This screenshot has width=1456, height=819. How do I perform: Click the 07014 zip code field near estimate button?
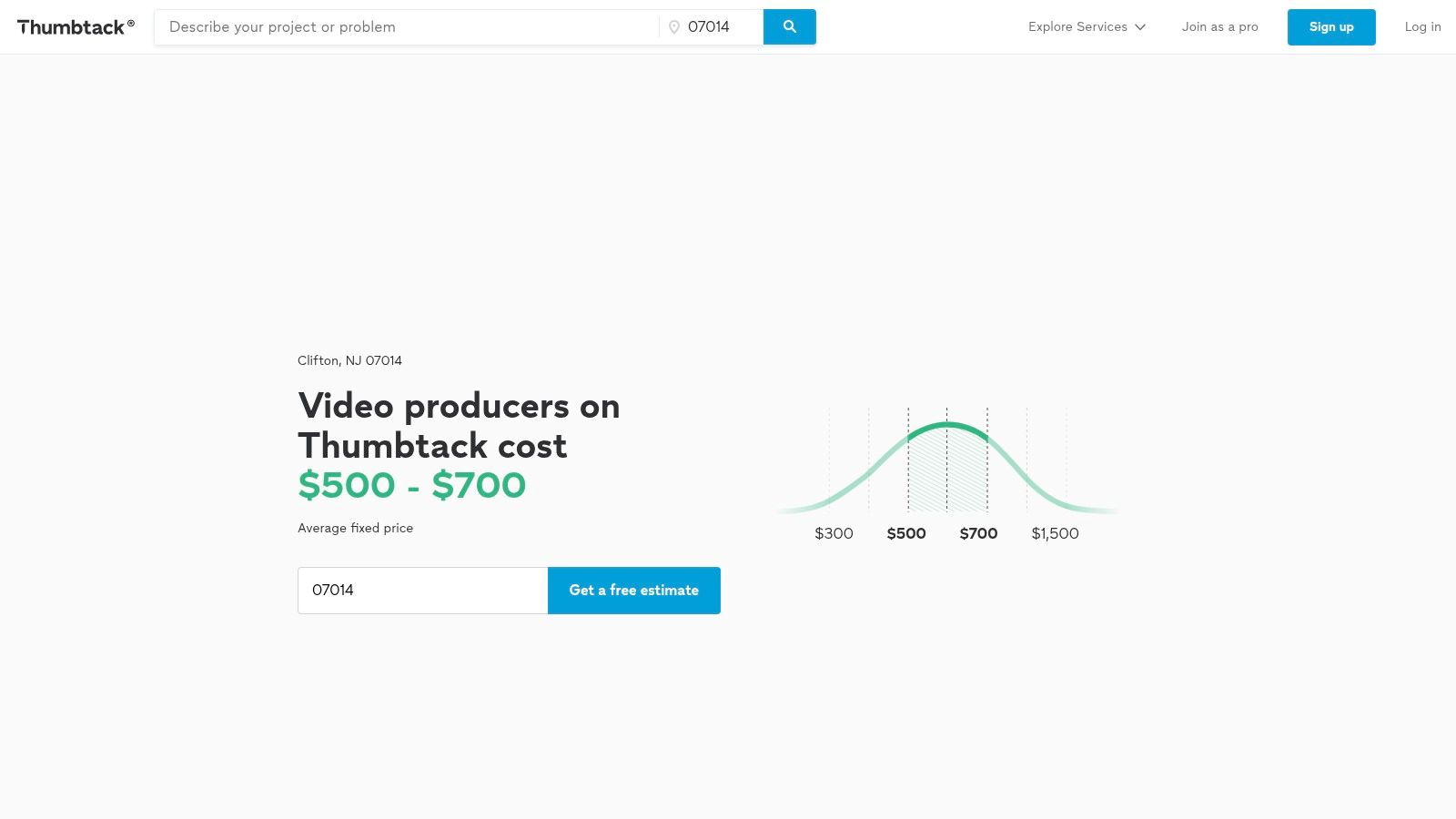(x=422, y=590)
